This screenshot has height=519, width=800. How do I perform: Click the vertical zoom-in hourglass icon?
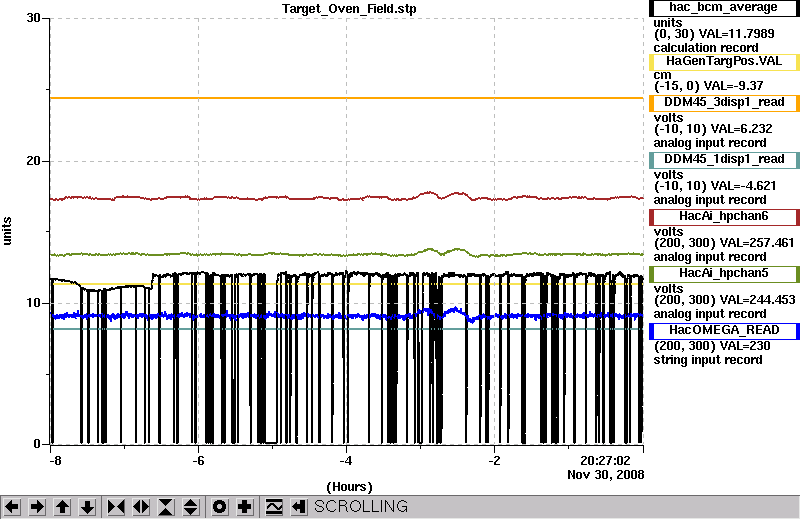point(166,507)
